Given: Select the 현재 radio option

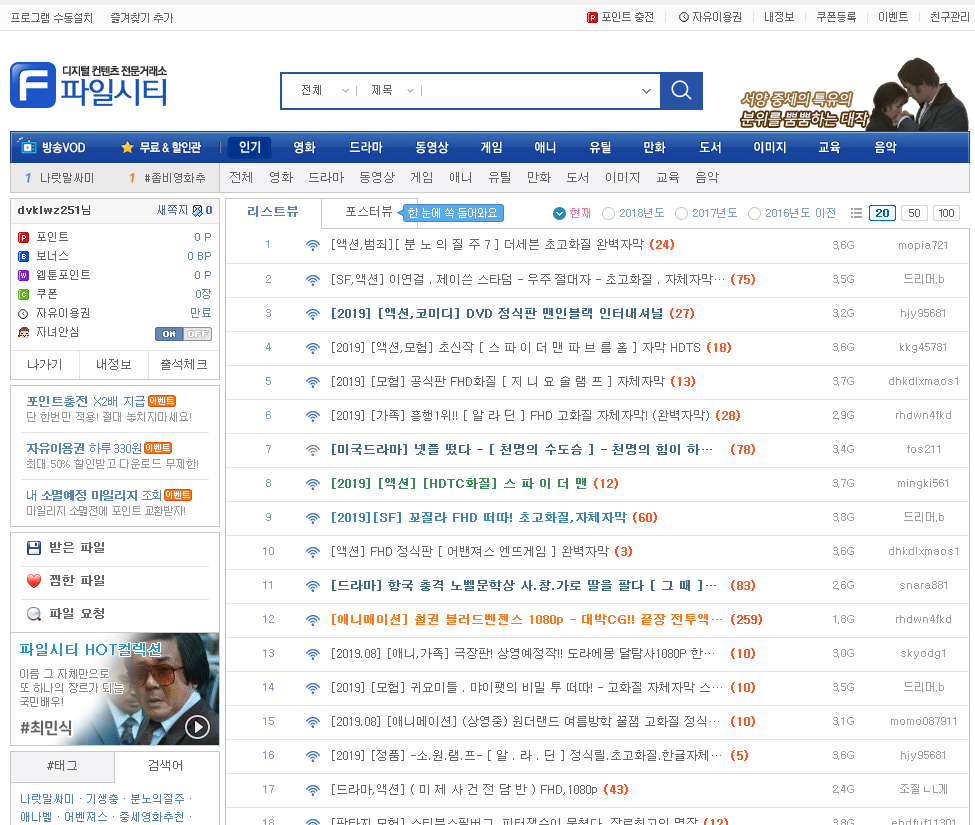Looking at the screenshot, I should (559, 213).
